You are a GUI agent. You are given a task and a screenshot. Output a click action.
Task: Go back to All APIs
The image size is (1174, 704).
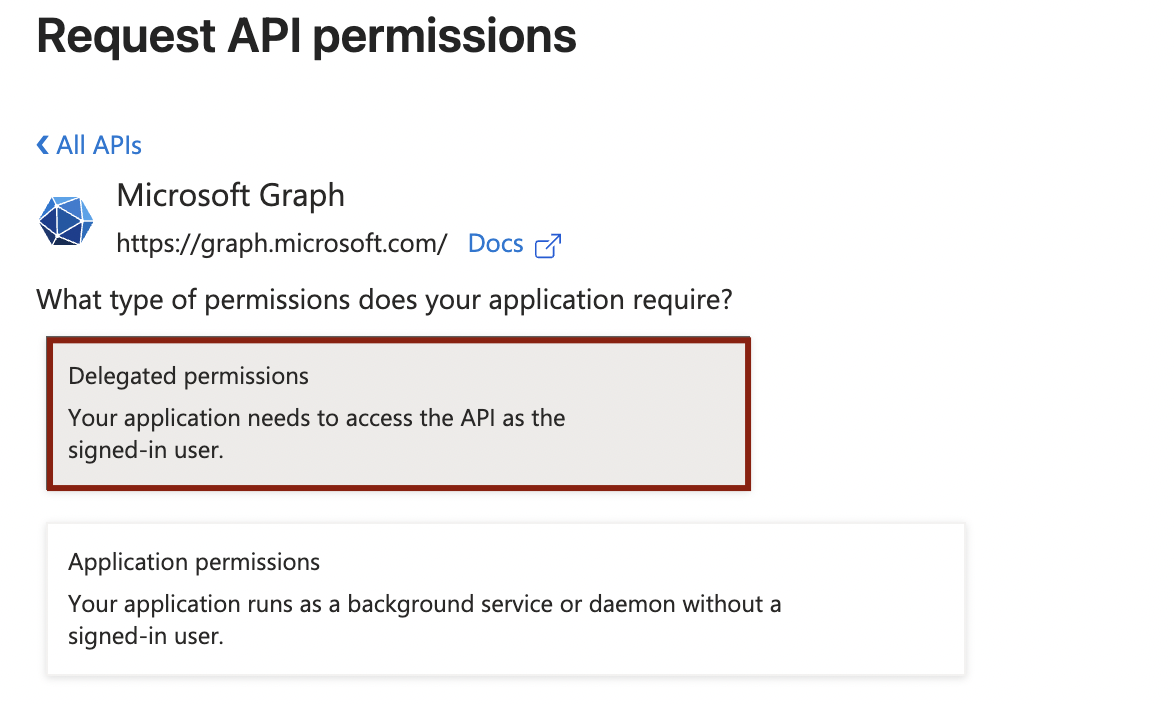pos(98,146)
